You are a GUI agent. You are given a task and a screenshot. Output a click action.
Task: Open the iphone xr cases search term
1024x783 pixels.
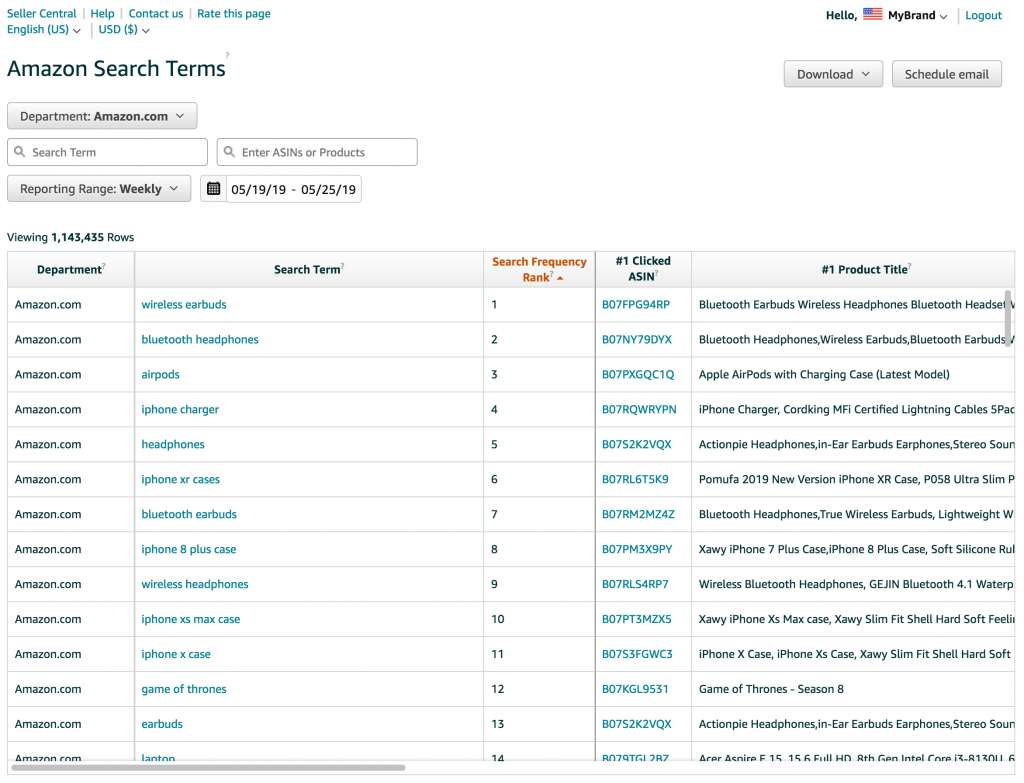pos(181,479)
